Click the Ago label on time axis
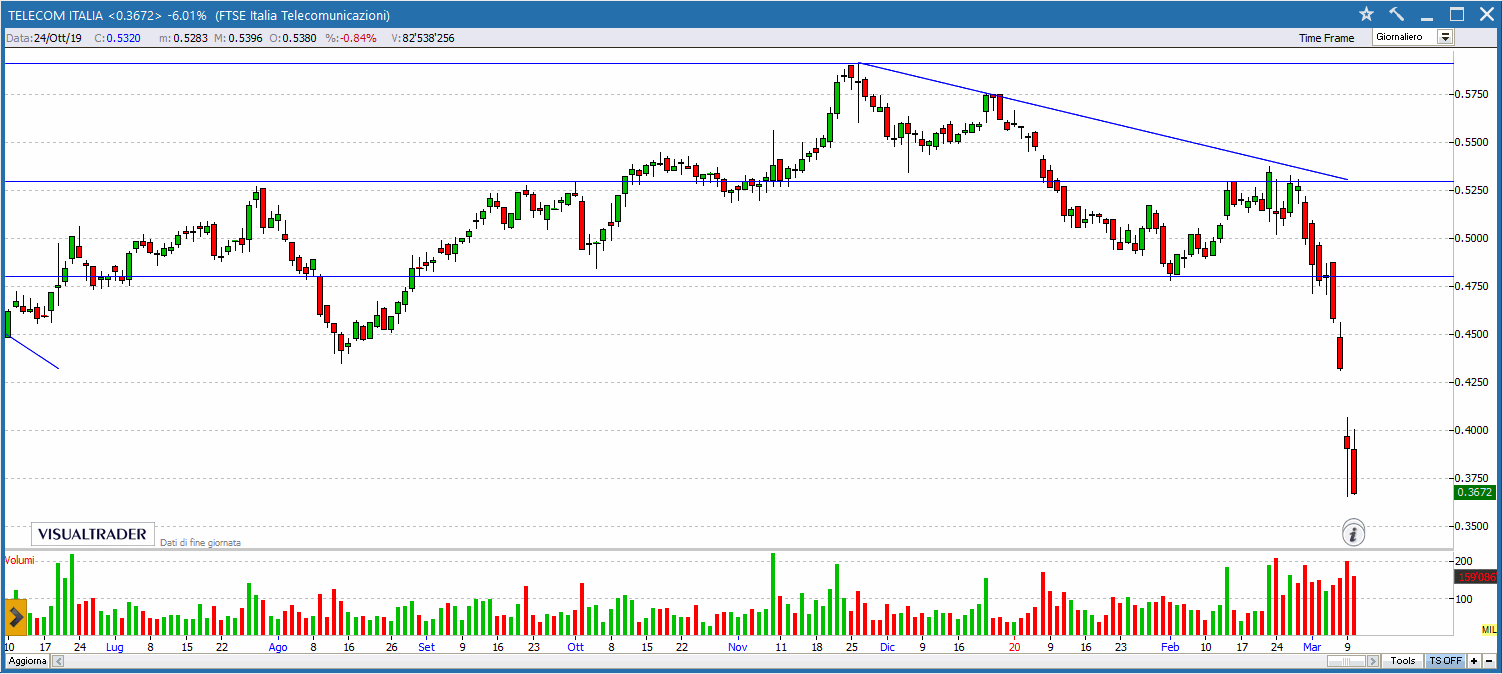1502x674 pixels. pos(278,647)
